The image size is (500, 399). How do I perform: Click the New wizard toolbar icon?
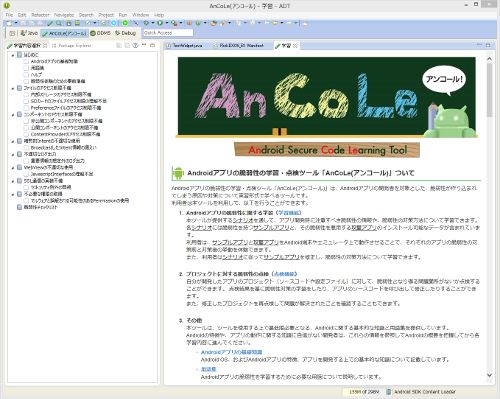pyautogui.click(x=9, y=23)
